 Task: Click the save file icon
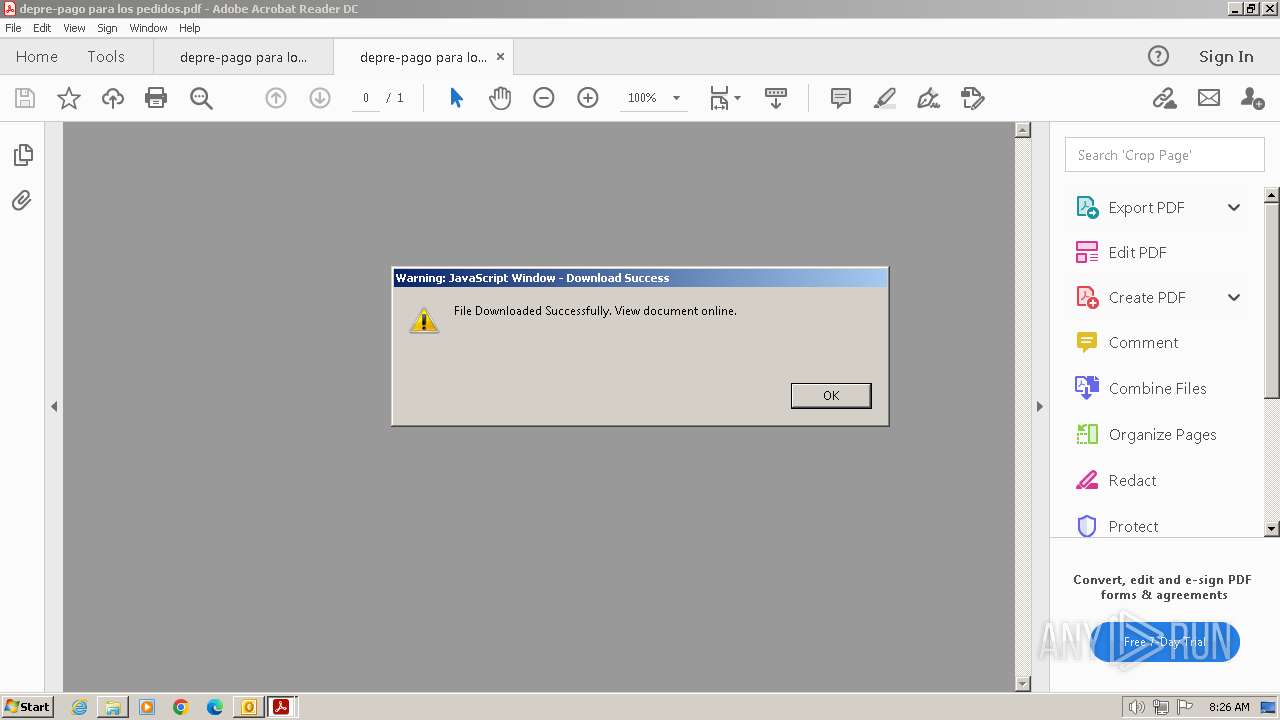(25, 98)
